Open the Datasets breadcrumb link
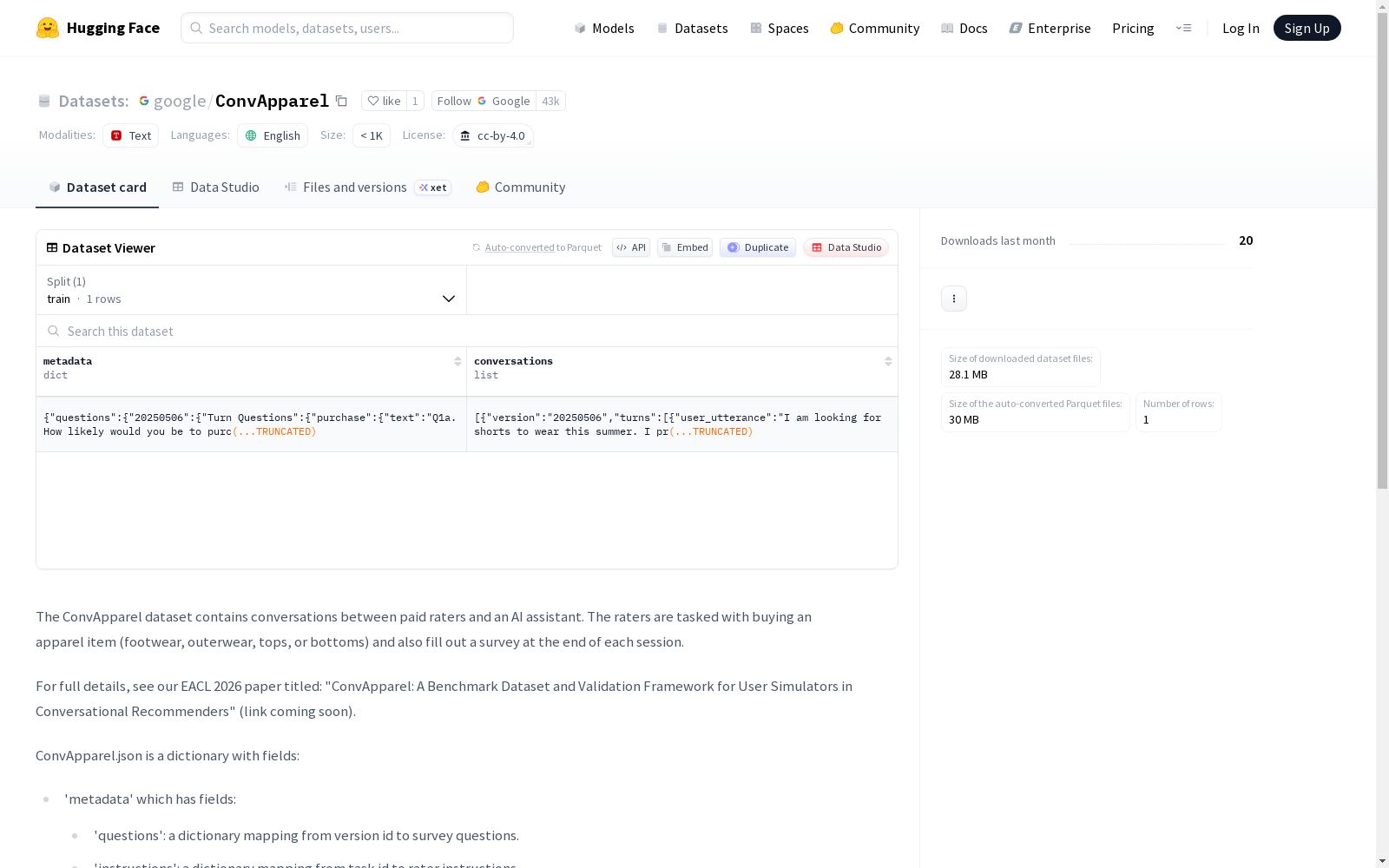Viewport: 1389px width, 868px height. 93,101
